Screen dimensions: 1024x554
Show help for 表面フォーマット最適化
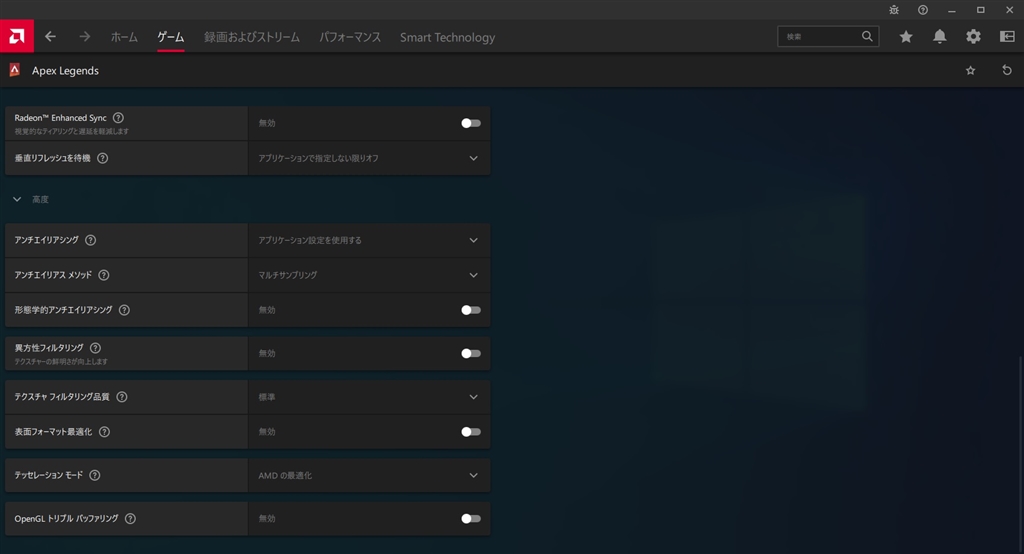104,432
